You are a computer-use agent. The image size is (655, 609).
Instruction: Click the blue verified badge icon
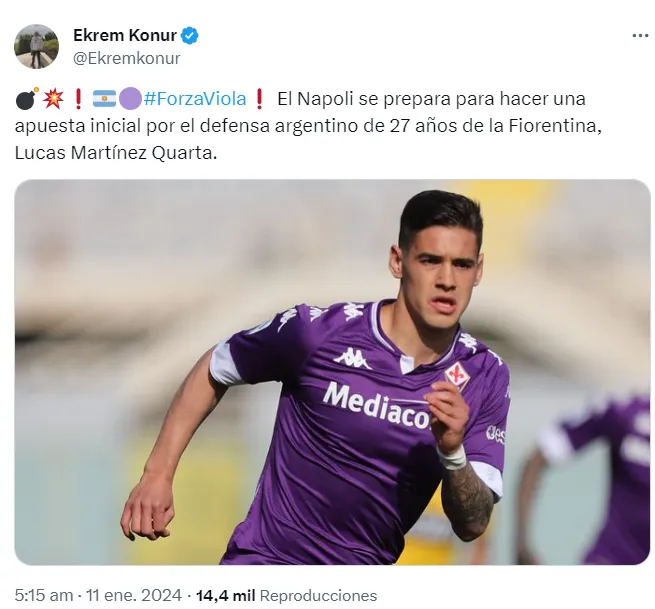pyautogui.click(x=190, y=36)
